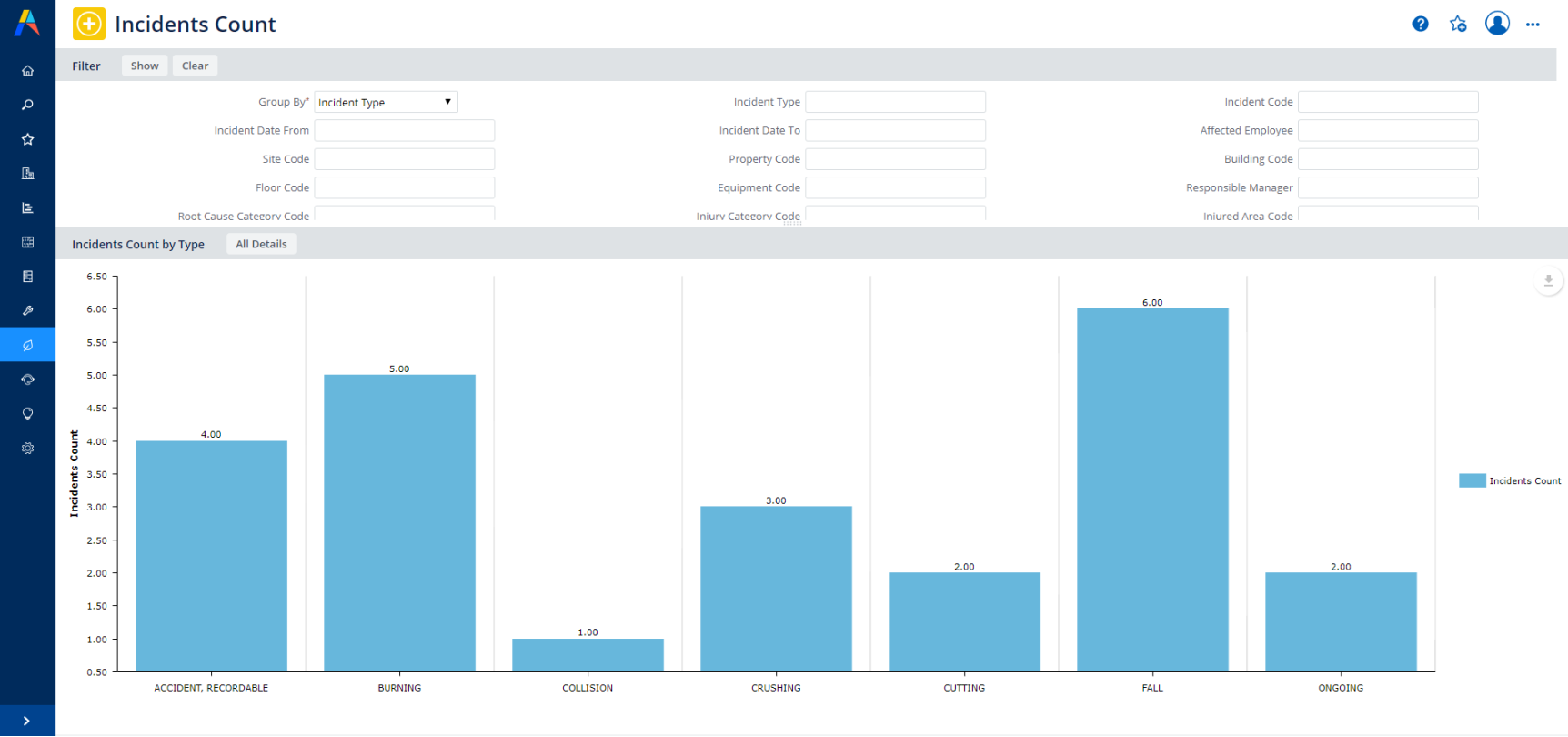Select the active leaf icon in sidebar
1568x737 pixels.
[27, 346]
